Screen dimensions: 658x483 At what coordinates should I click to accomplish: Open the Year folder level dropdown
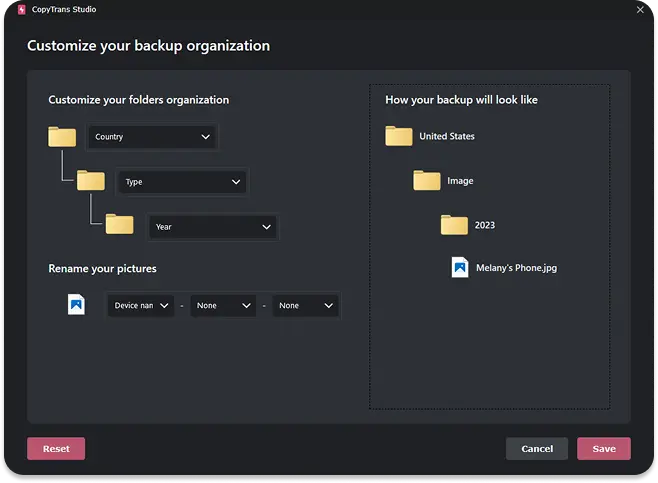click(x=213, y=227)
